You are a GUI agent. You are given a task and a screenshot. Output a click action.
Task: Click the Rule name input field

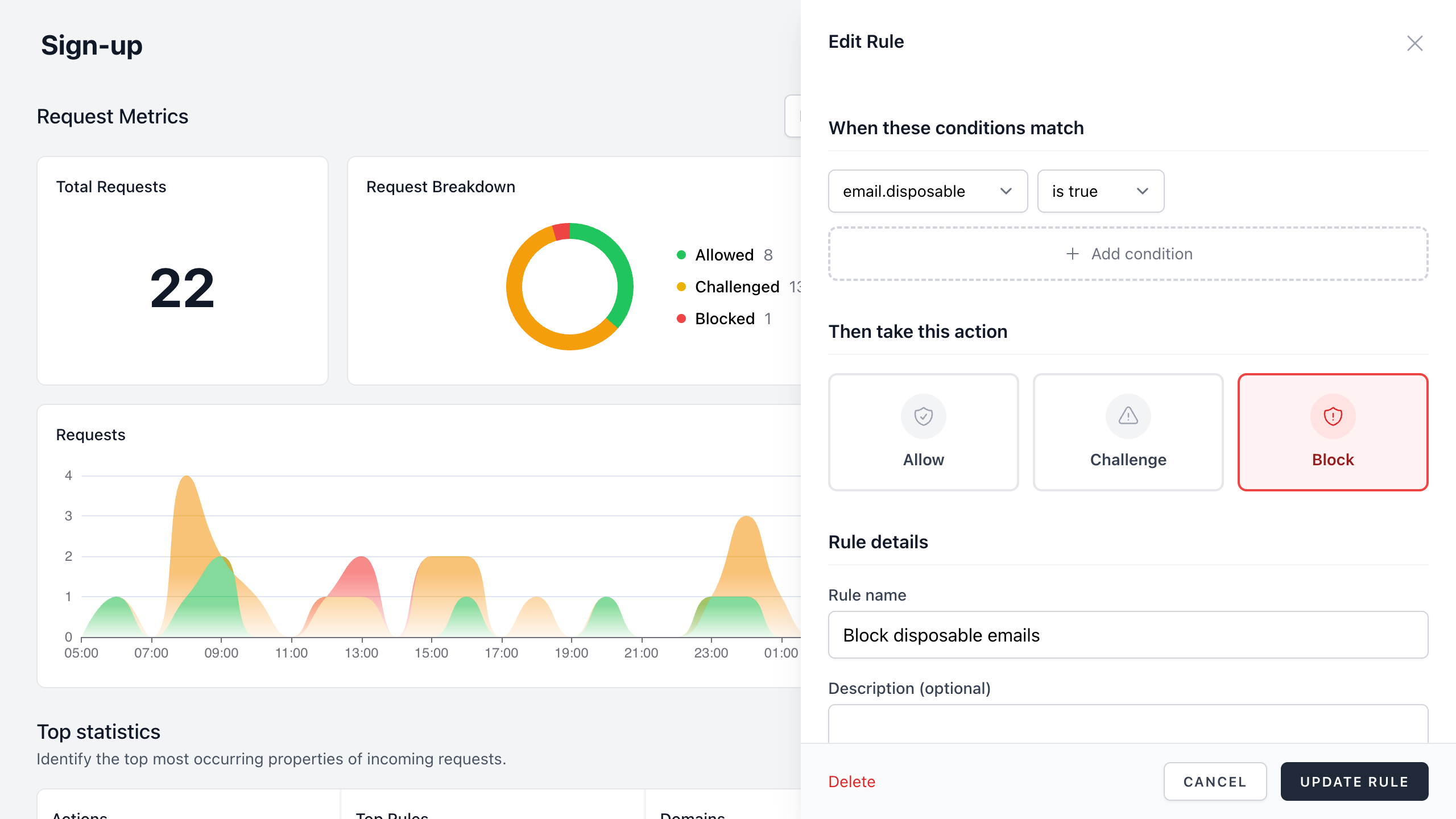click(x=1128, y=635)
